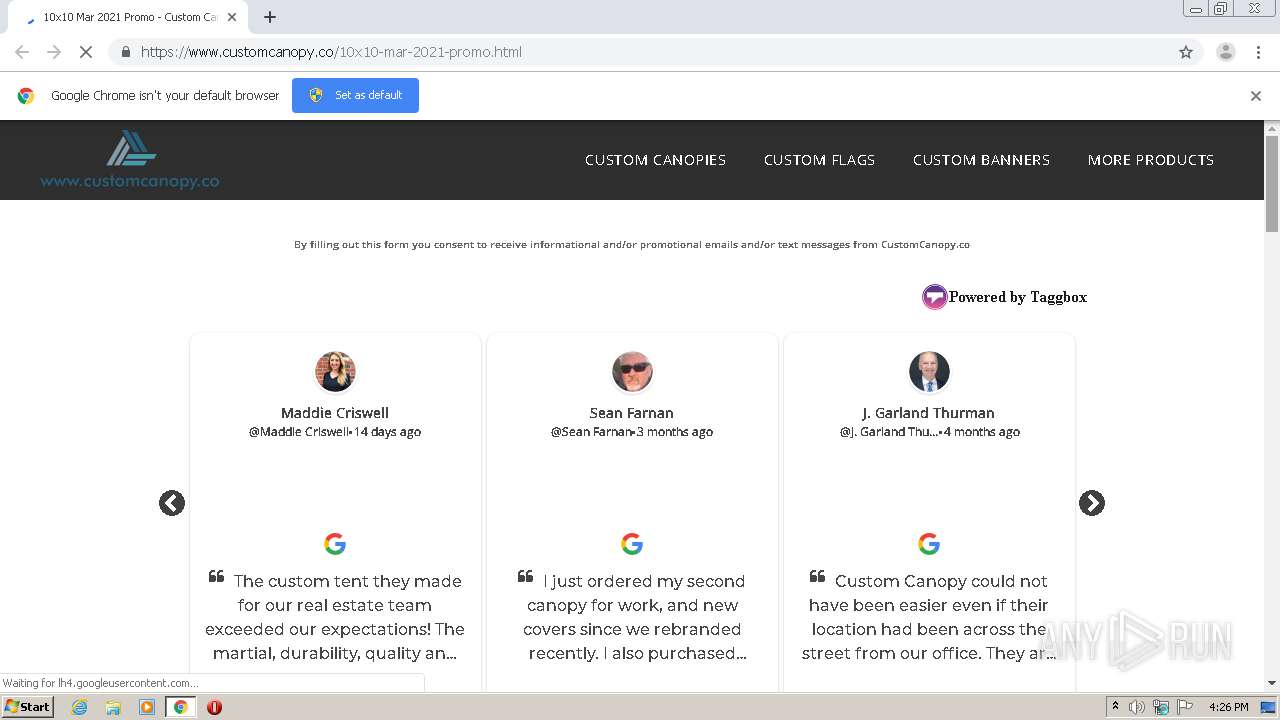Open the Windows Start button
Screen dimensions: 1280x720
[28, 707]
